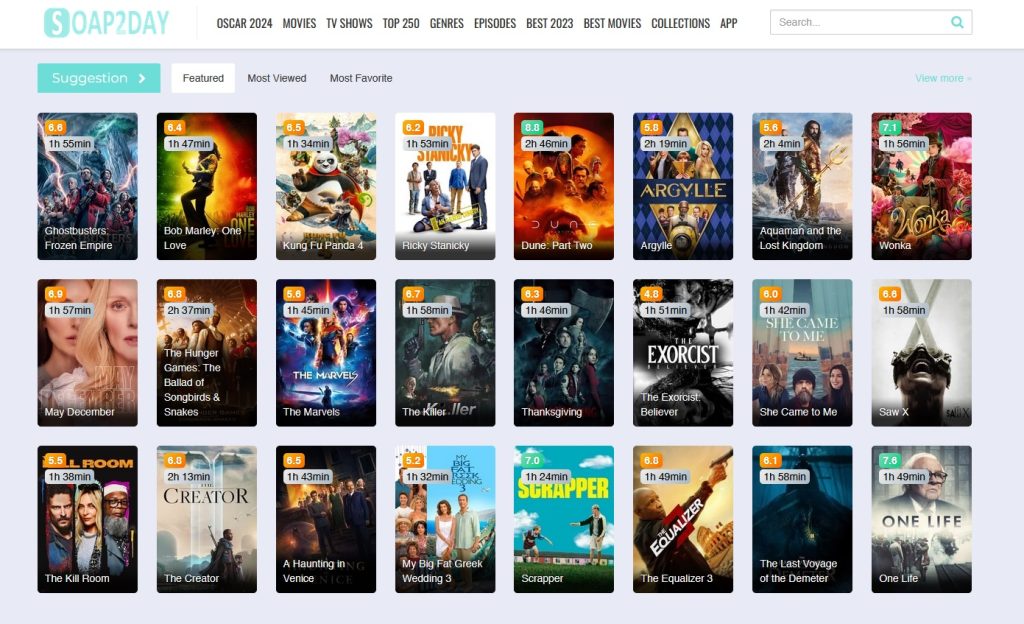Click the 7.6 rating badge on One Life
This screenshot has height=624, width=1024.
(889, 460)
